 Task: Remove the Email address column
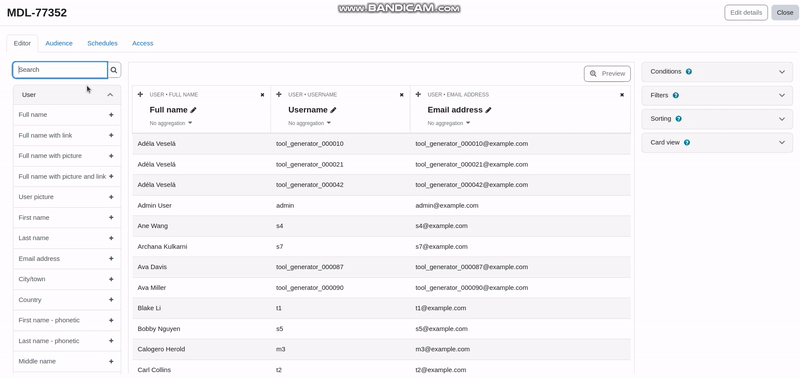point(622,95)
